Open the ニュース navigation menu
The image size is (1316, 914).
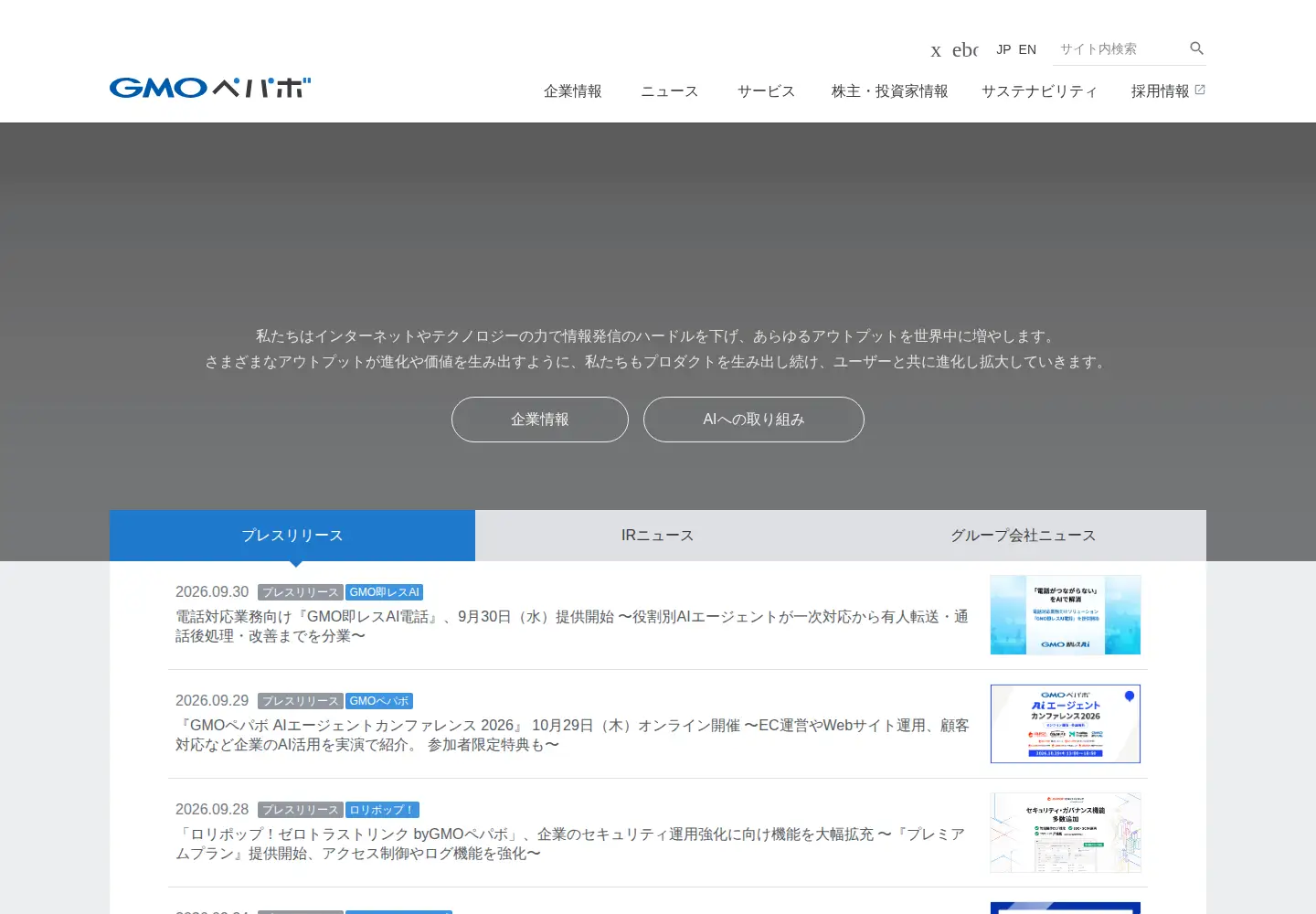click(x=670, y=91)
